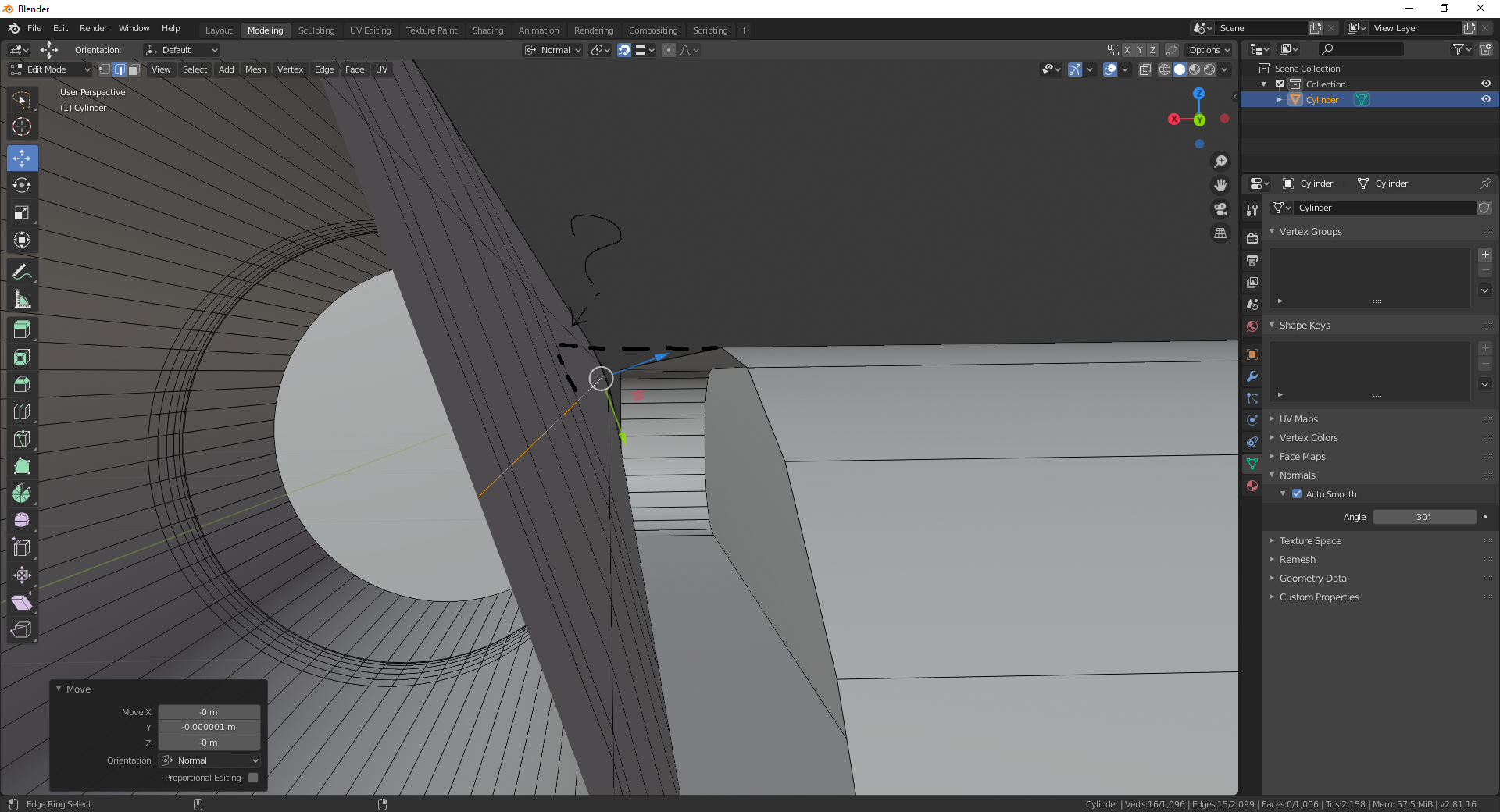Screen dimensions: 1500x812
Task: Click the outliner search field
Action: tap(1361, 49)
